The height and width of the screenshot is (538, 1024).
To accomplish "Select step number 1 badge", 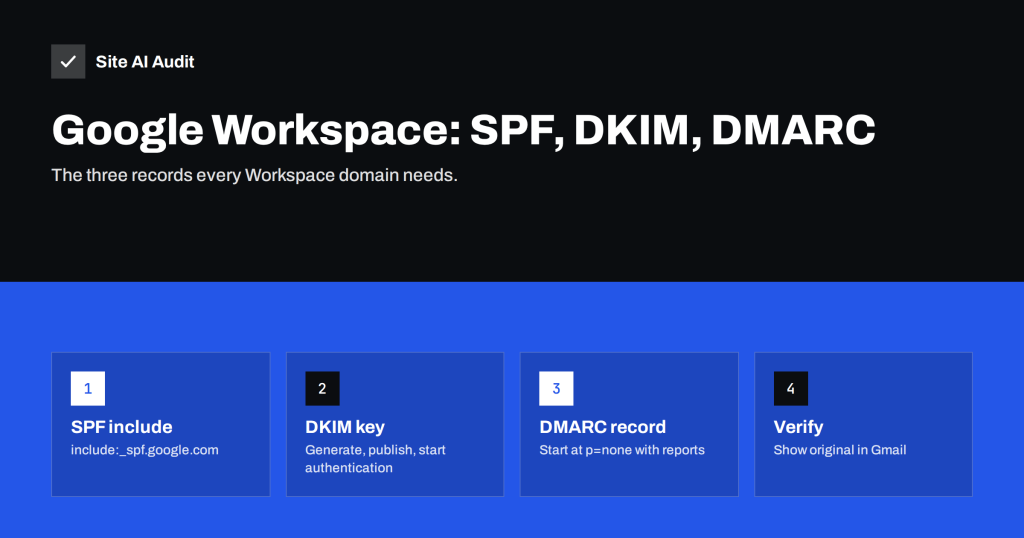I will point(88,388).
